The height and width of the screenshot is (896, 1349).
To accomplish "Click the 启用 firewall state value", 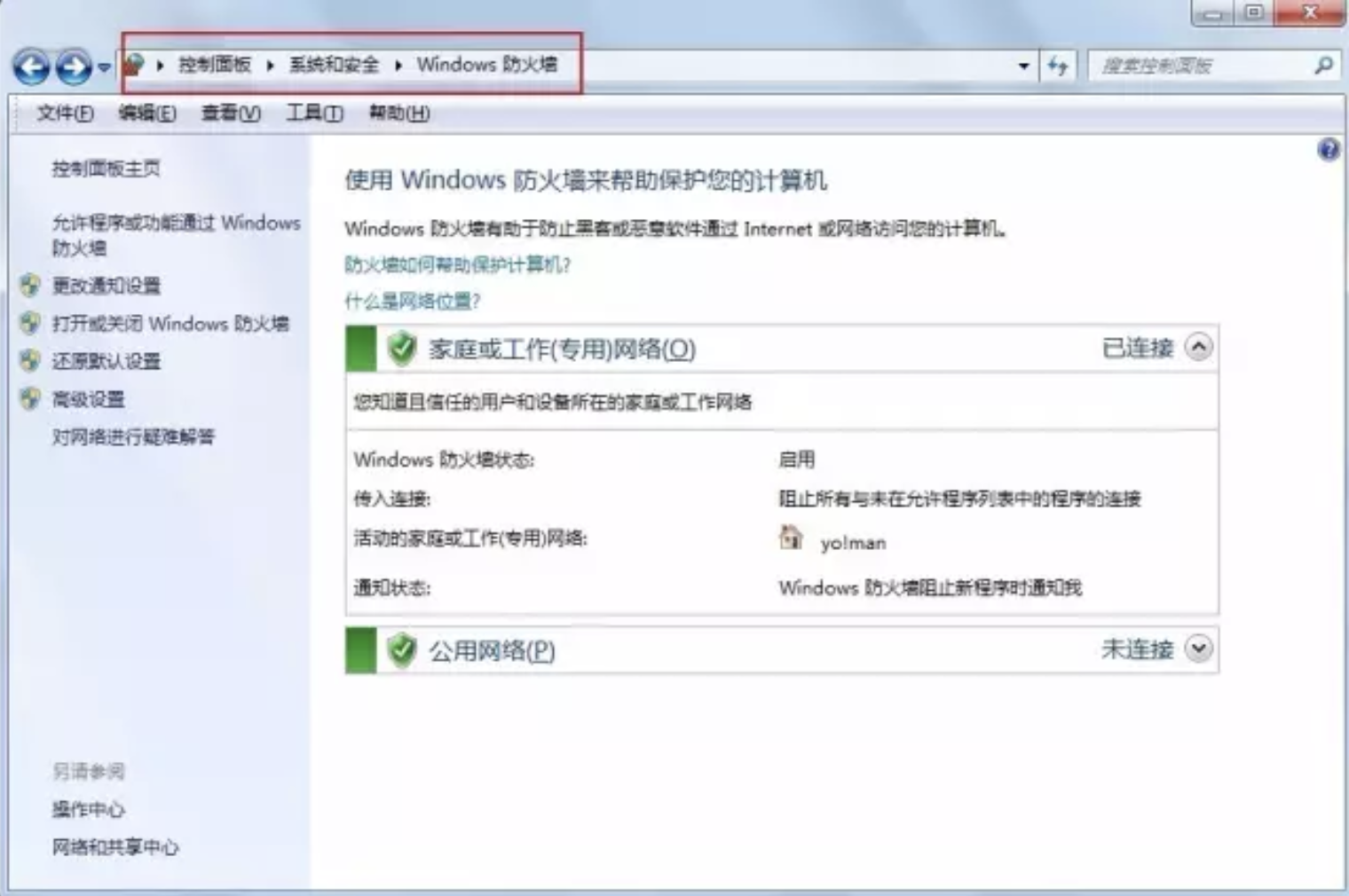I will [x=796, y=460].
